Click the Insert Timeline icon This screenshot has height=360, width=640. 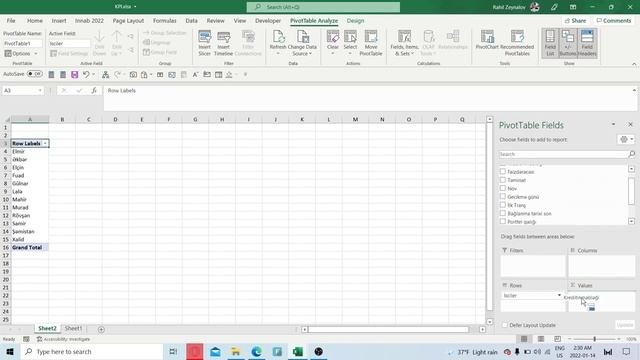point(223,43)
